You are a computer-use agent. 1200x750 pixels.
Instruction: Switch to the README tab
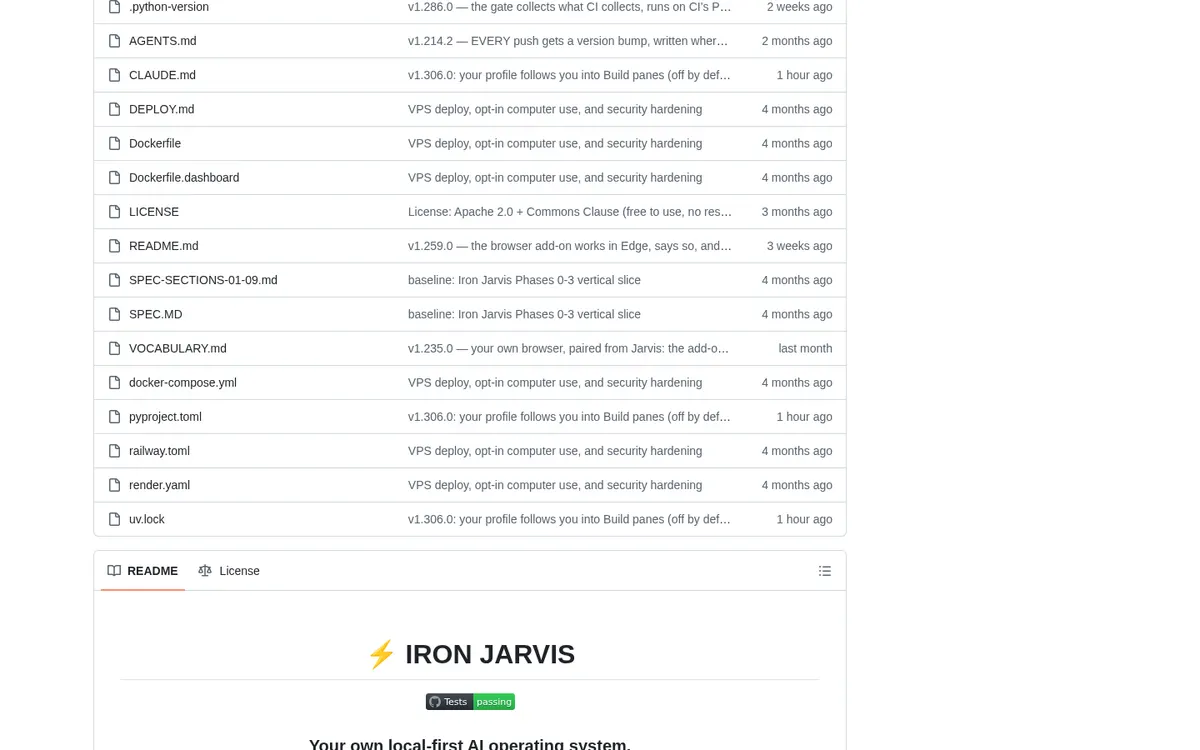143,571
